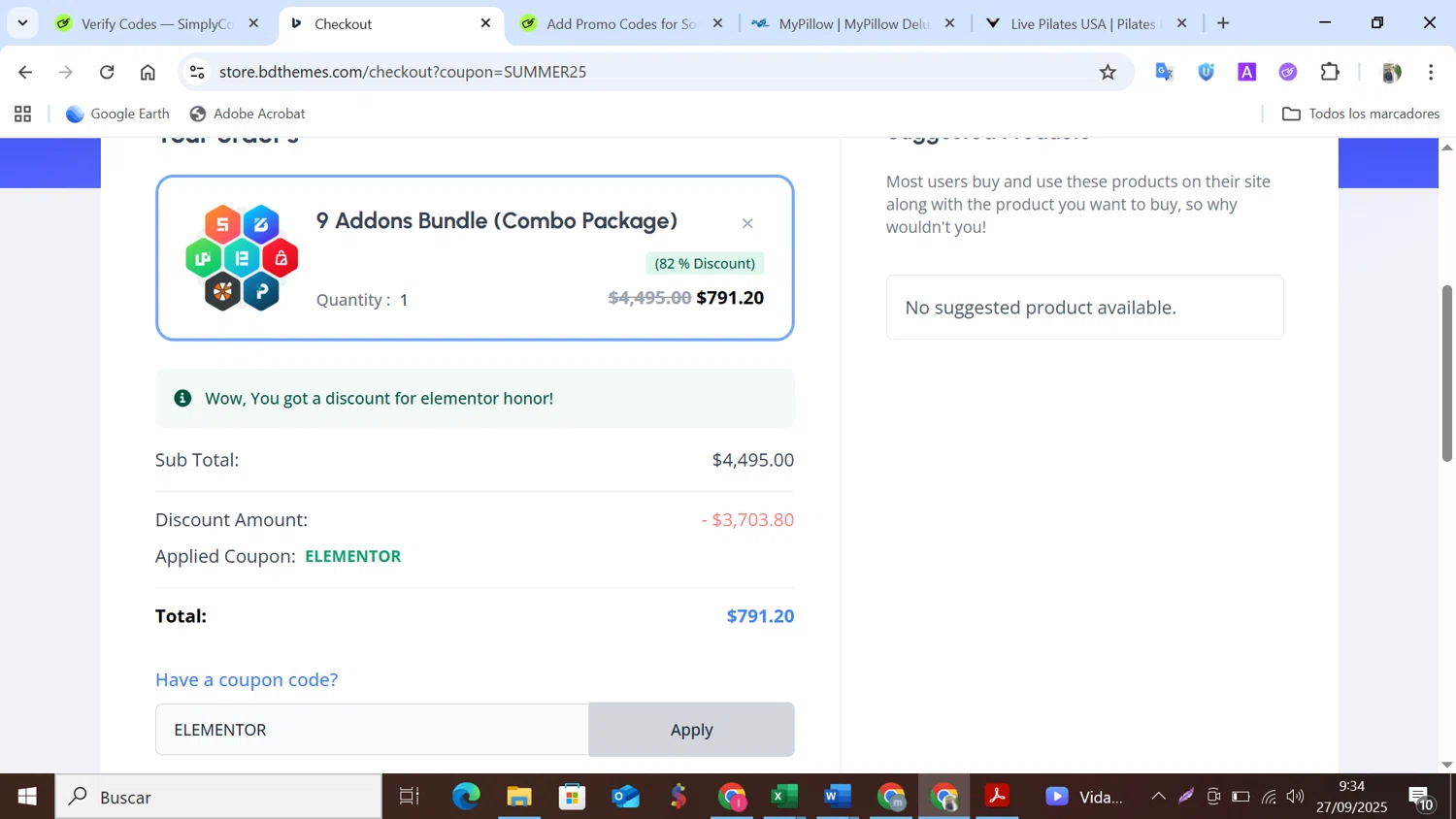The image size is (1456, 819).
Task: Open Microsoft Edge from taskbar
Action: [x=466, y=797]
